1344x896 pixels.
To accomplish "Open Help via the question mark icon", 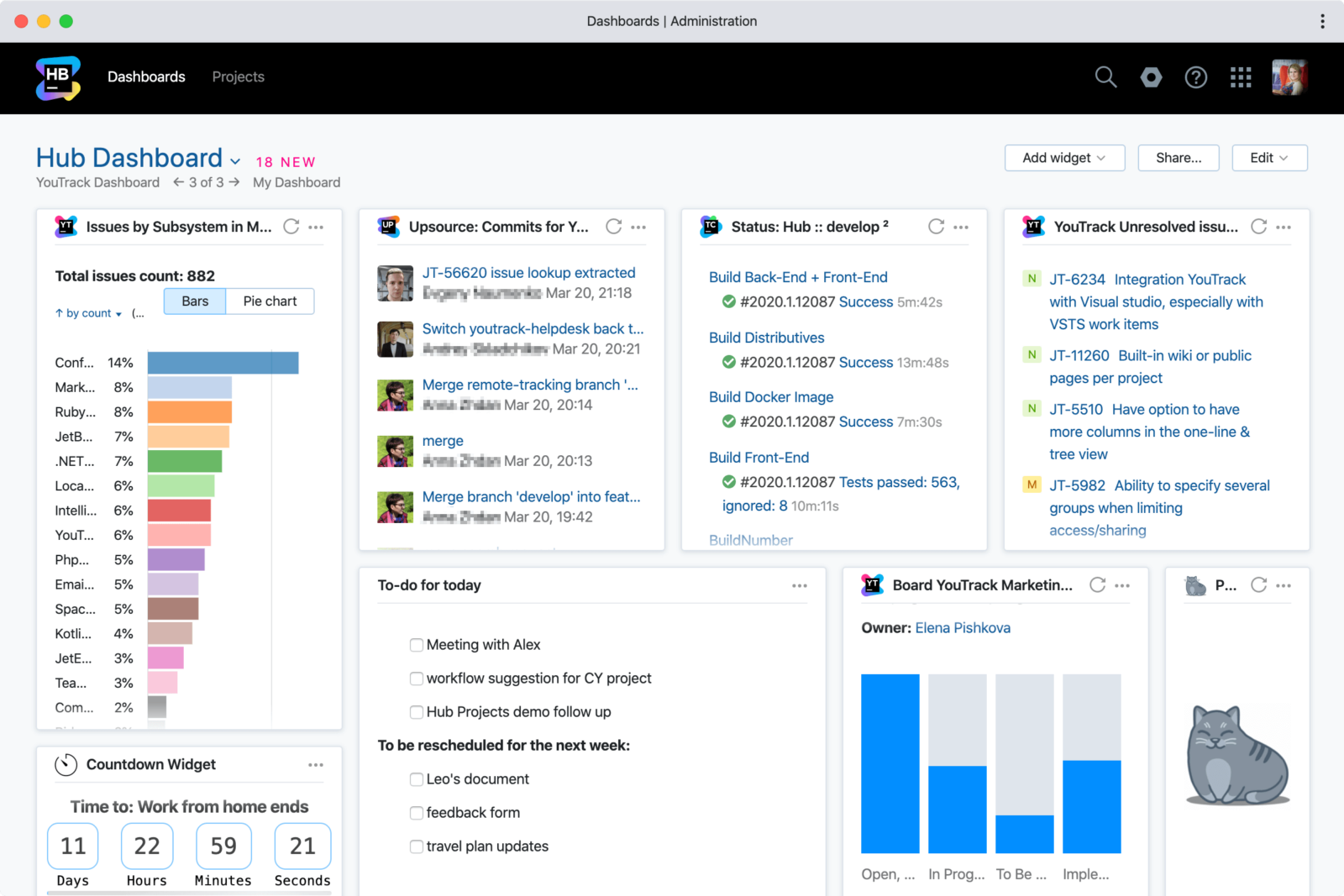I will pyautogui.click(x=1195, y=77).
